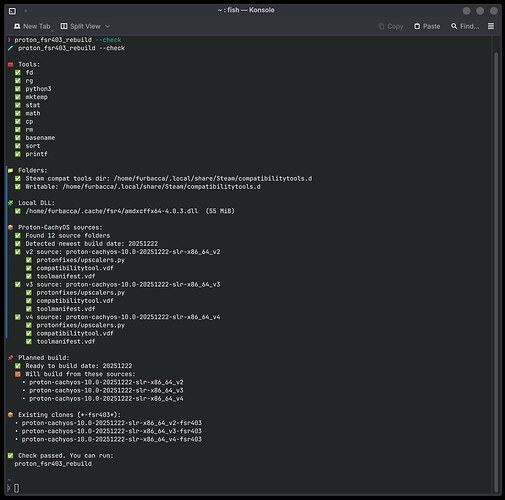Click the Split View toolbar button
The width and height of the screenshot is (505, 500).
81,26
